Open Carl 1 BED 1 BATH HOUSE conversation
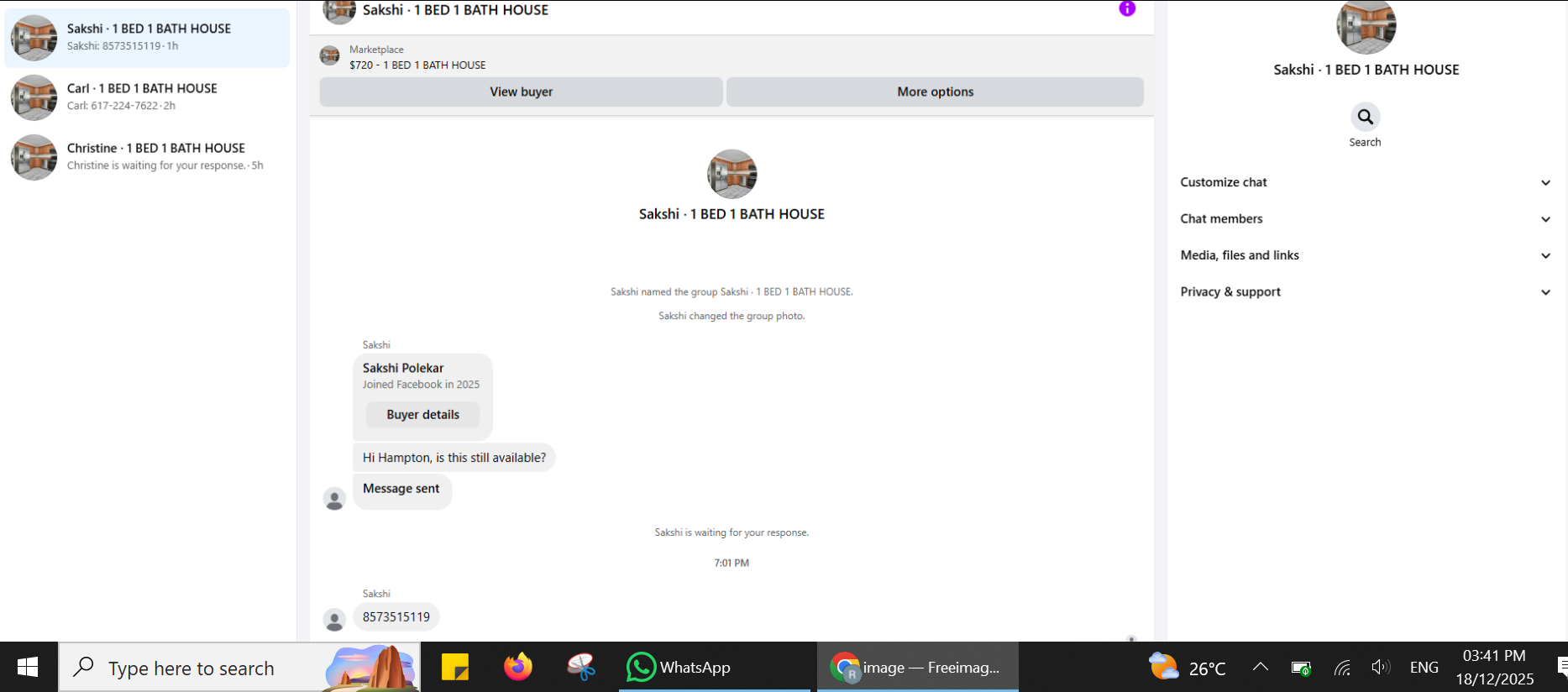The height and width of the screenshot is (692, 1568). 147,97
